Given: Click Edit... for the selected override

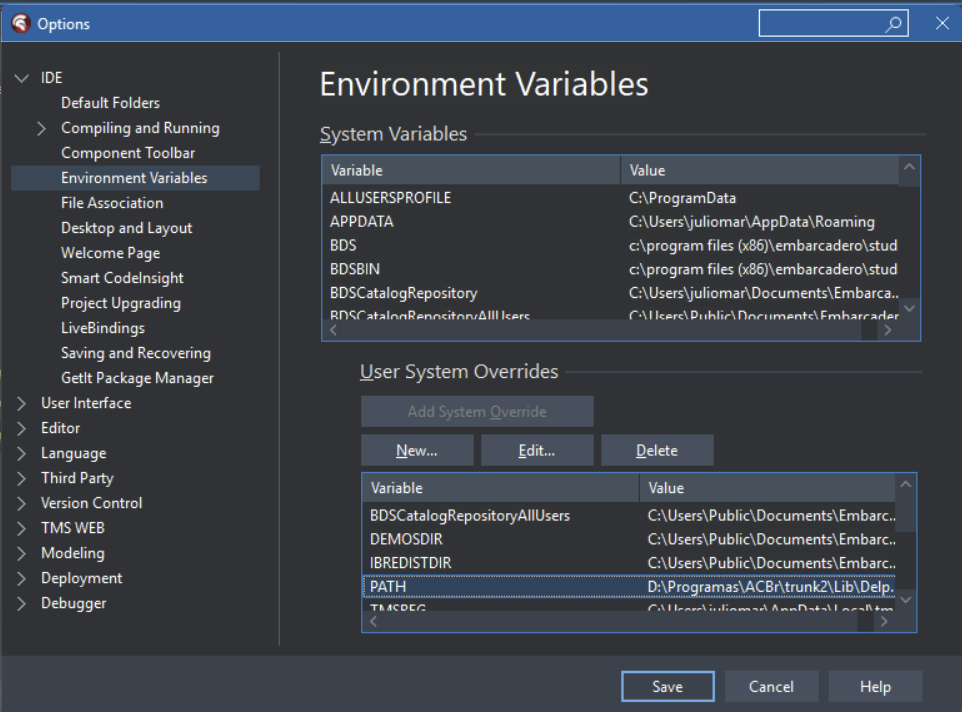Looking at the screenshot, I should tap(537, 451).
